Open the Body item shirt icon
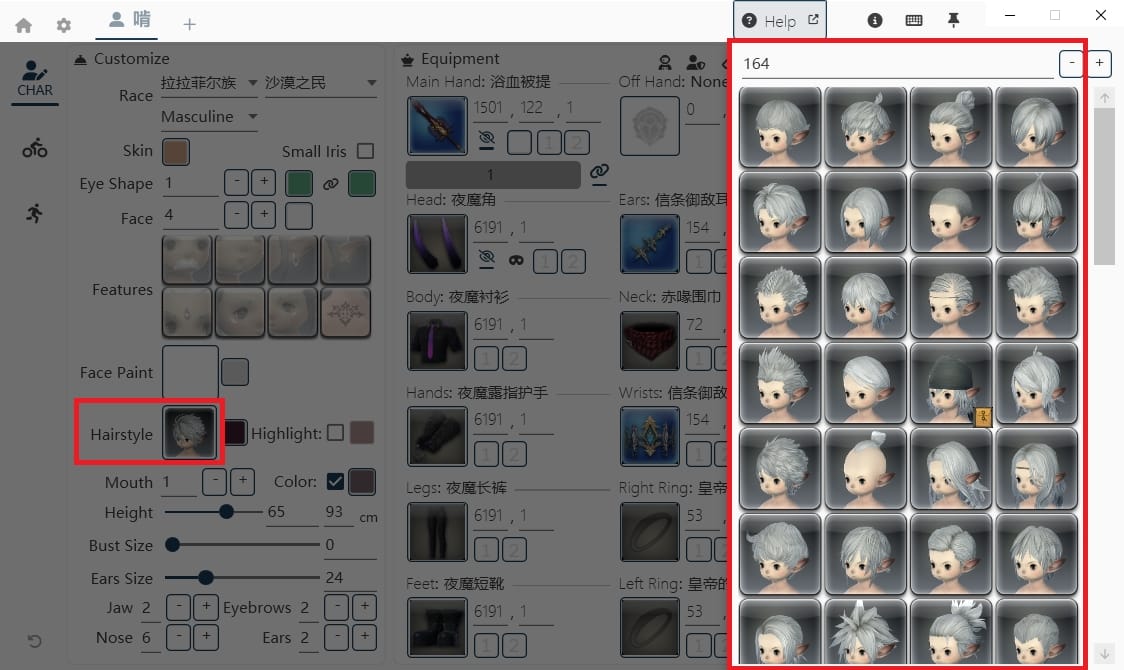The image size is (1124, 670). [x=437, y=340]
